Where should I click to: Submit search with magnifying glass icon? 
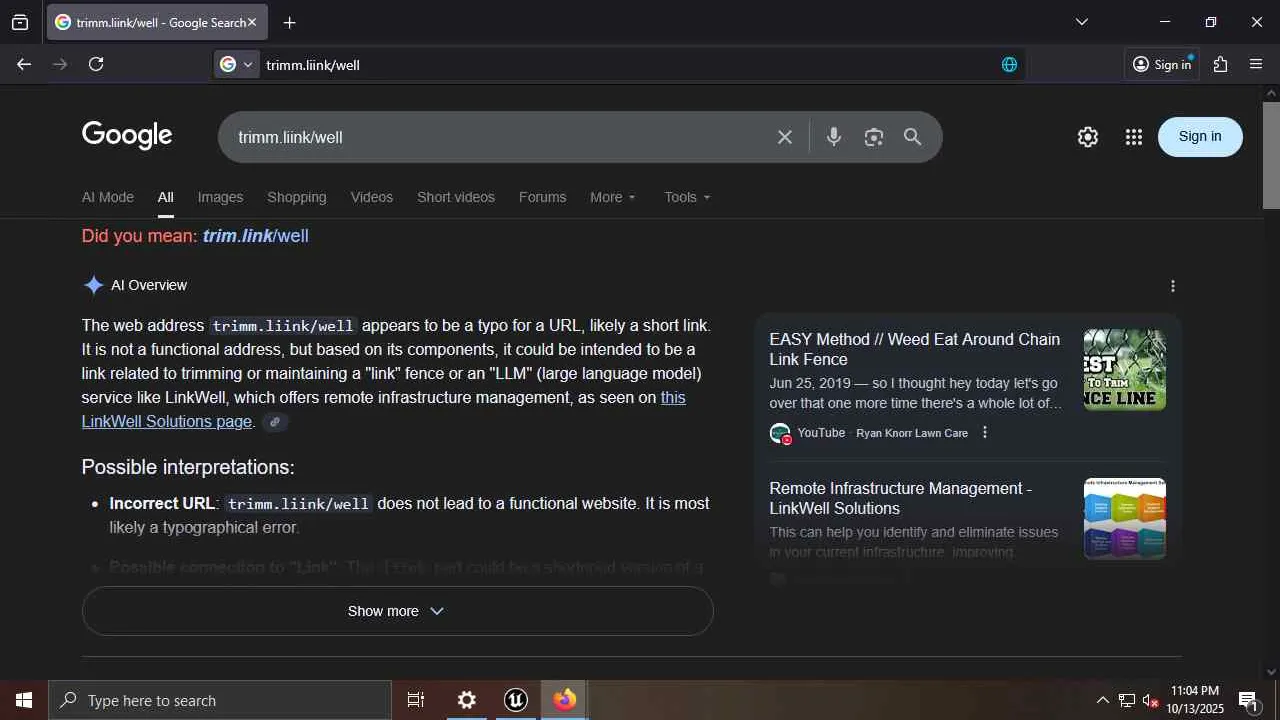(x=912, y=137)
